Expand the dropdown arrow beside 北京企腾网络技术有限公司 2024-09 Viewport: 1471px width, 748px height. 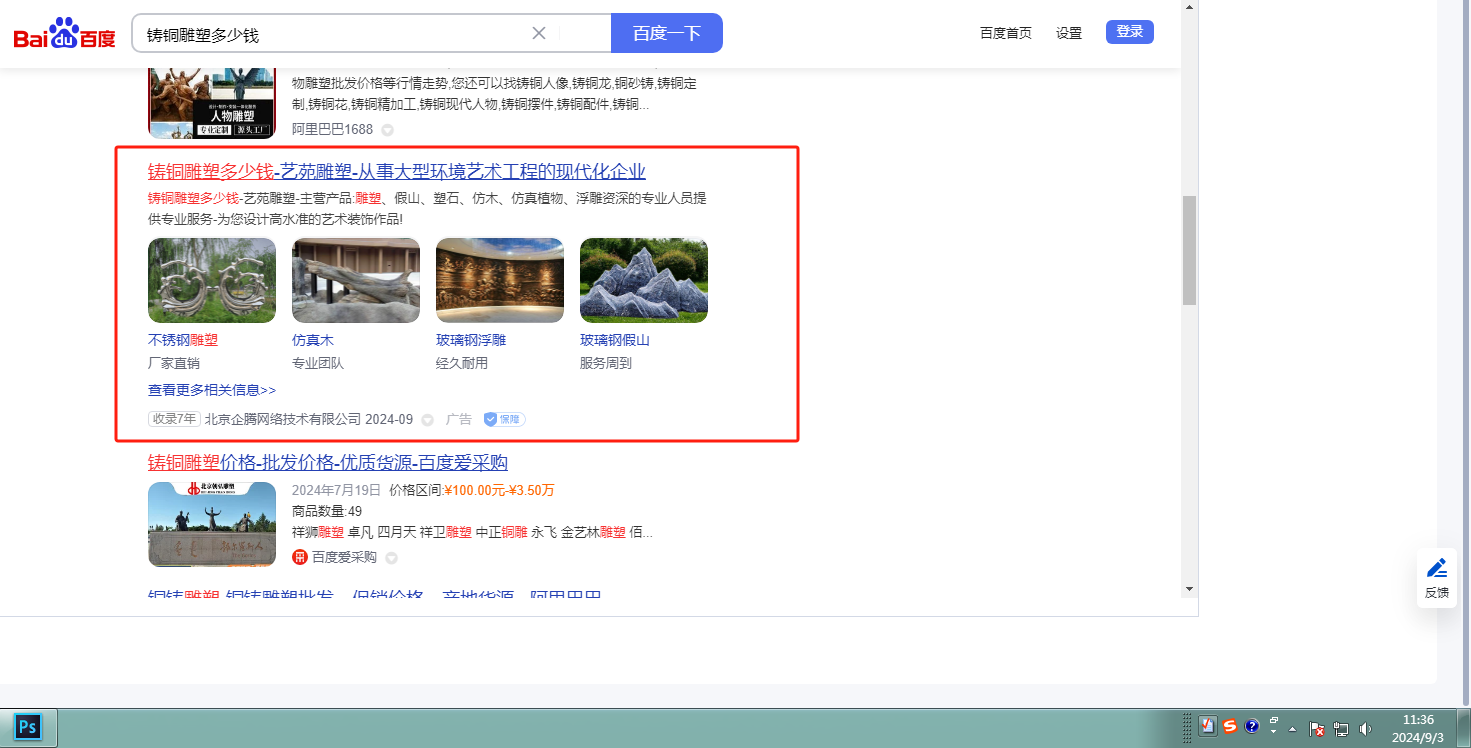point(428,420)
